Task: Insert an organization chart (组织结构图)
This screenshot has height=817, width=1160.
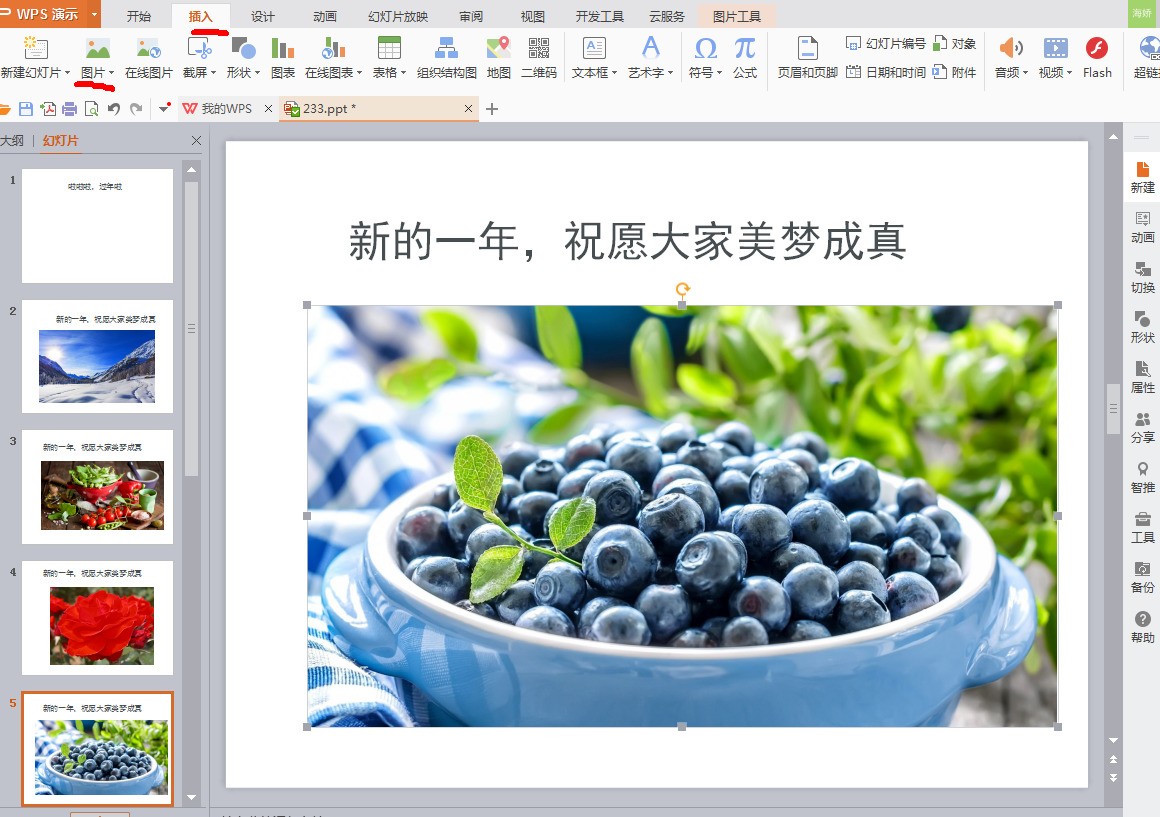Action: tap(446, 57)
